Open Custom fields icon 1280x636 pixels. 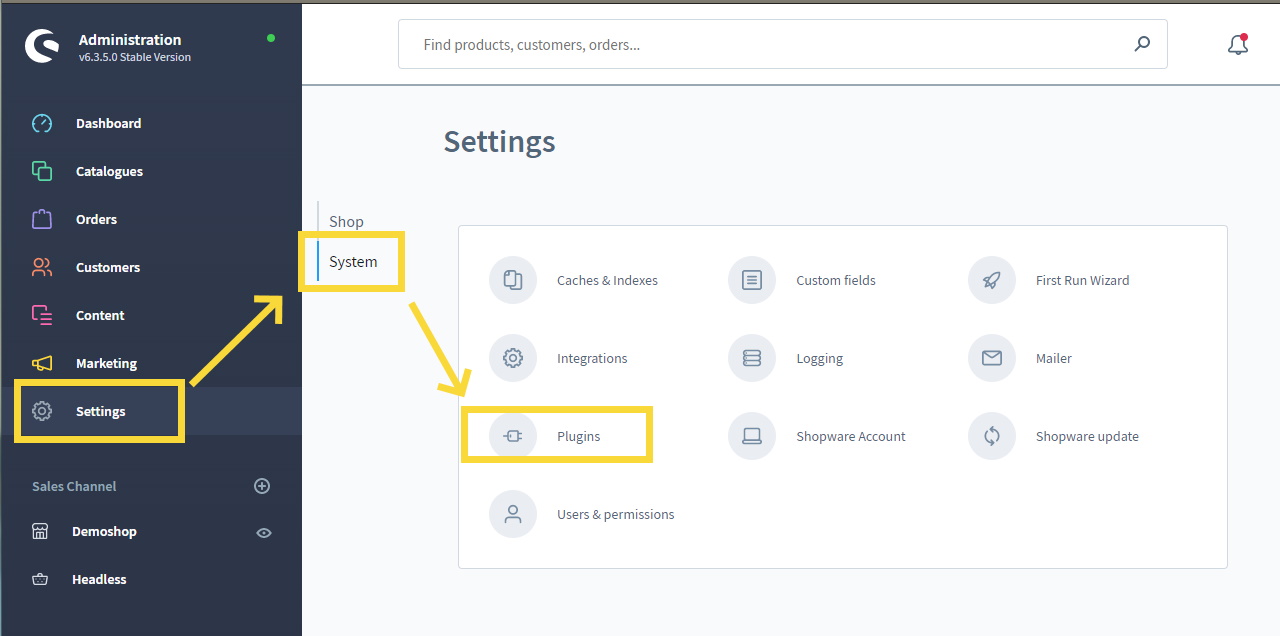coord(752,280)
